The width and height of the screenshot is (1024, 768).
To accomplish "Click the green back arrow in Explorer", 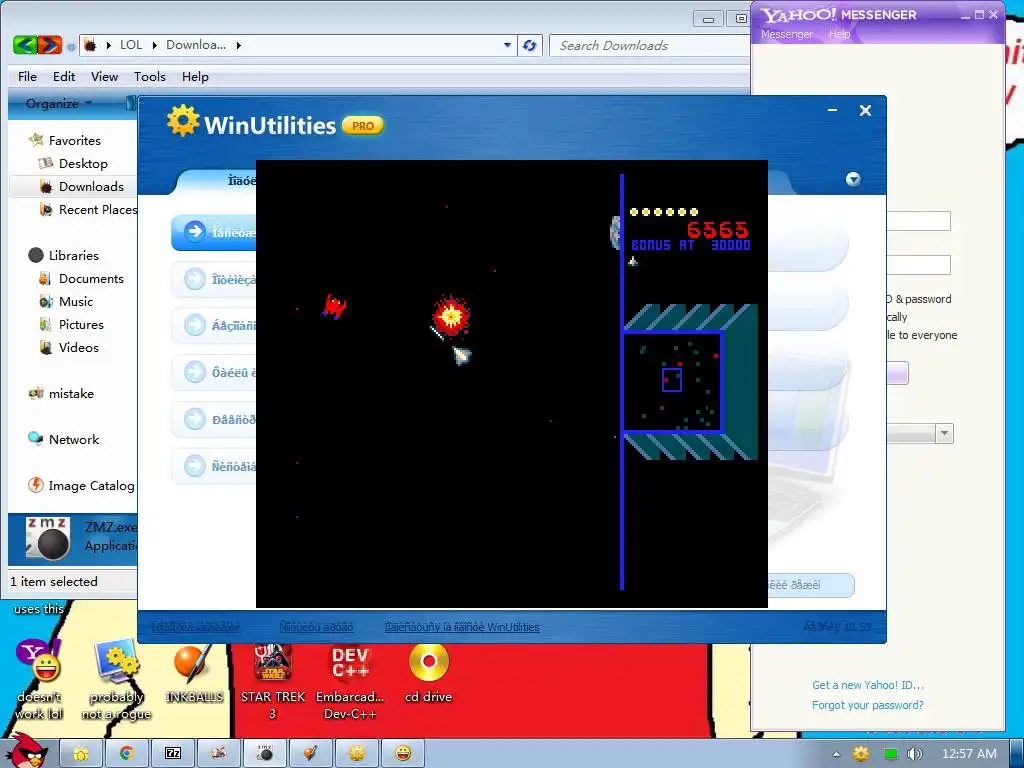I will 25,45.
